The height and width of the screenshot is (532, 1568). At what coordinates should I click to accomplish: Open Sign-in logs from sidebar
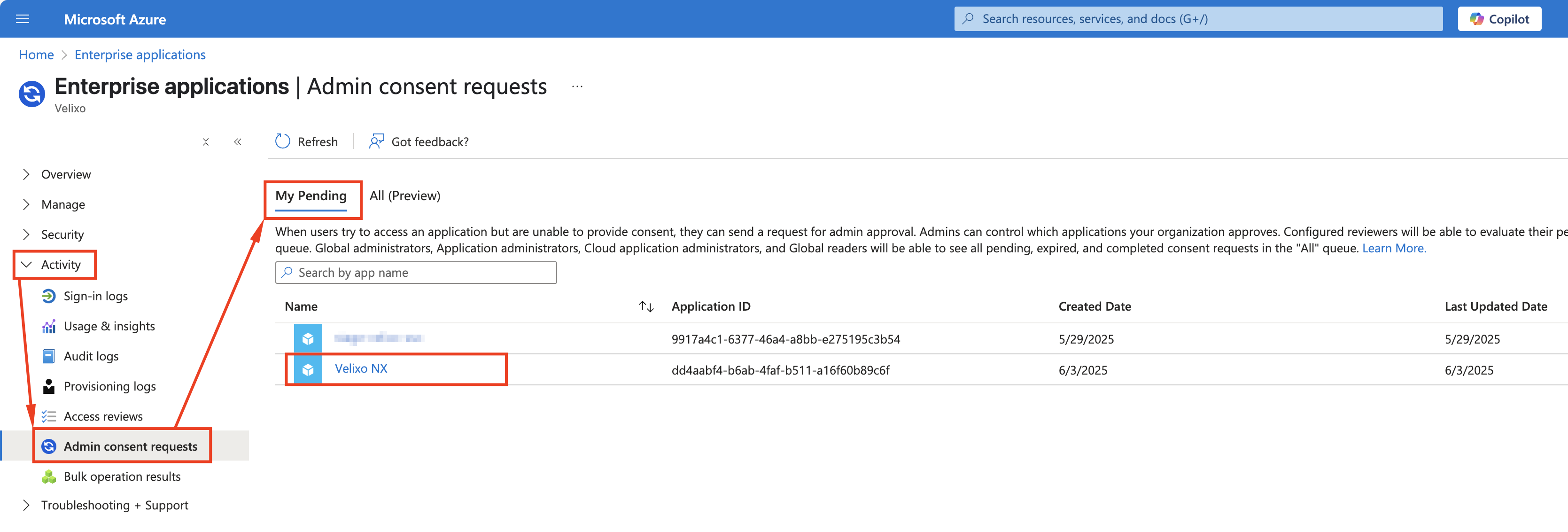(x=95, y=297)
